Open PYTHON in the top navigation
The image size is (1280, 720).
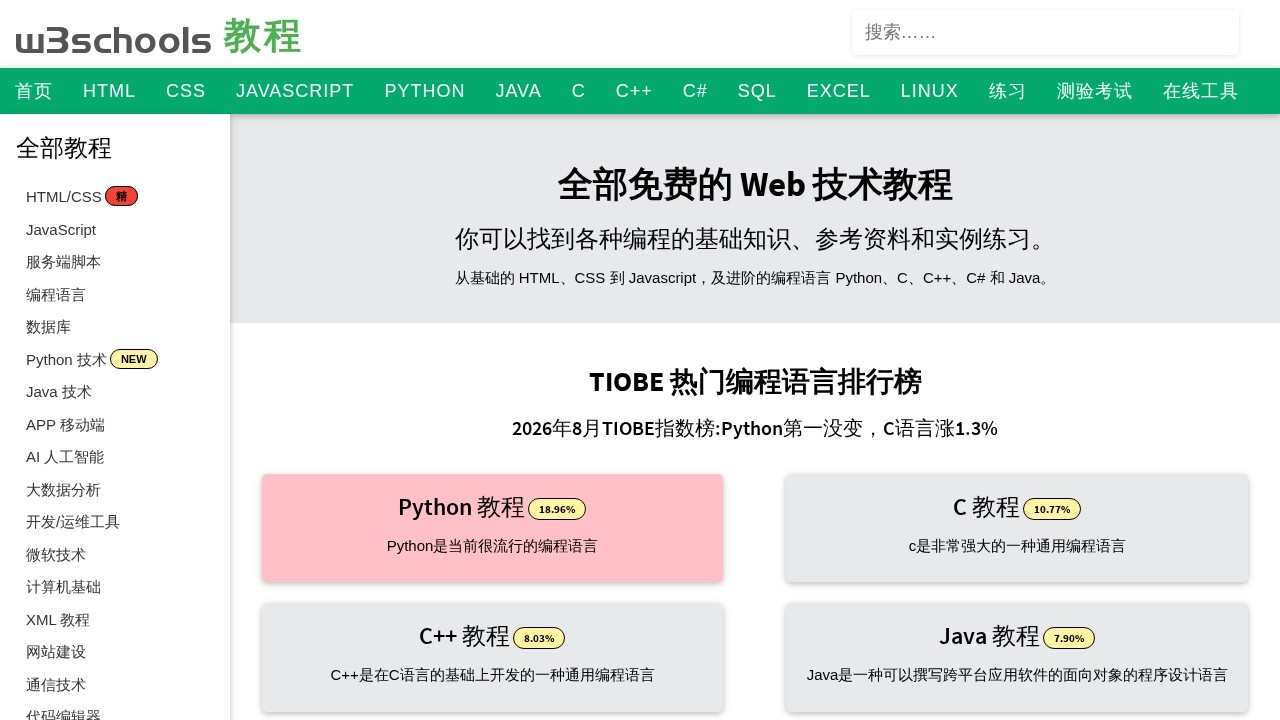pos(425,91)
